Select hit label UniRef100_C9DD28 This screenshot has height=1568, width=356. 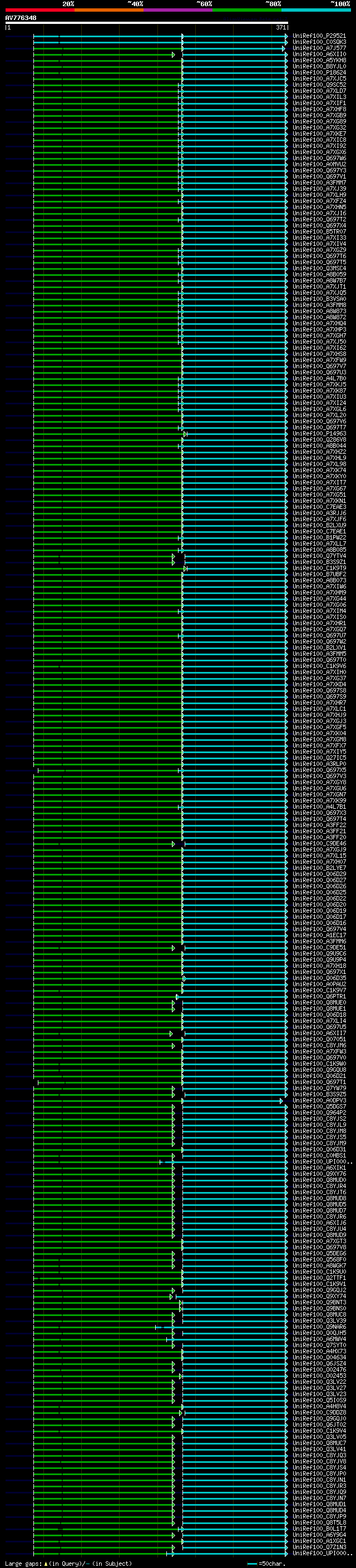tap(319, 1413)
